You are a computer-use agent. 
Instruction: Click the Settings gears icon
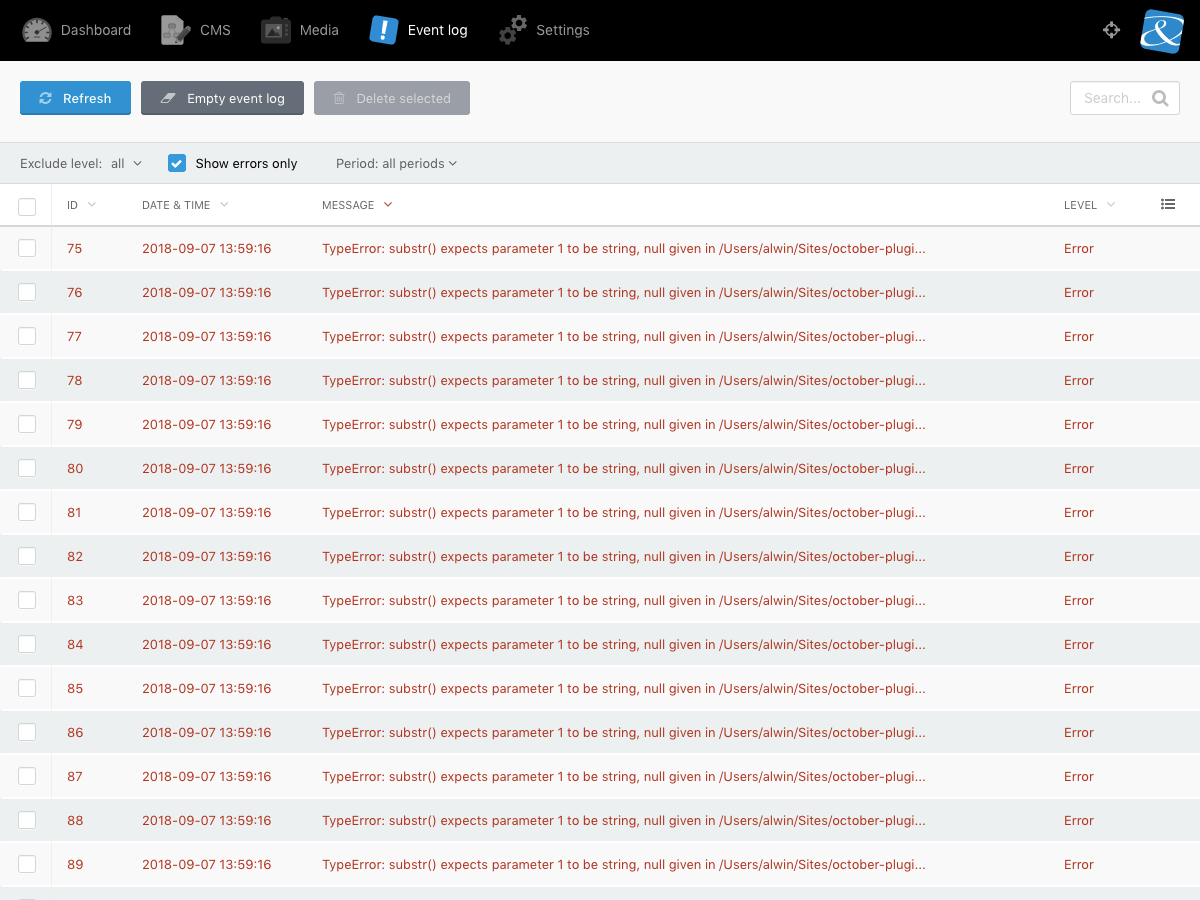pos(513,30)
